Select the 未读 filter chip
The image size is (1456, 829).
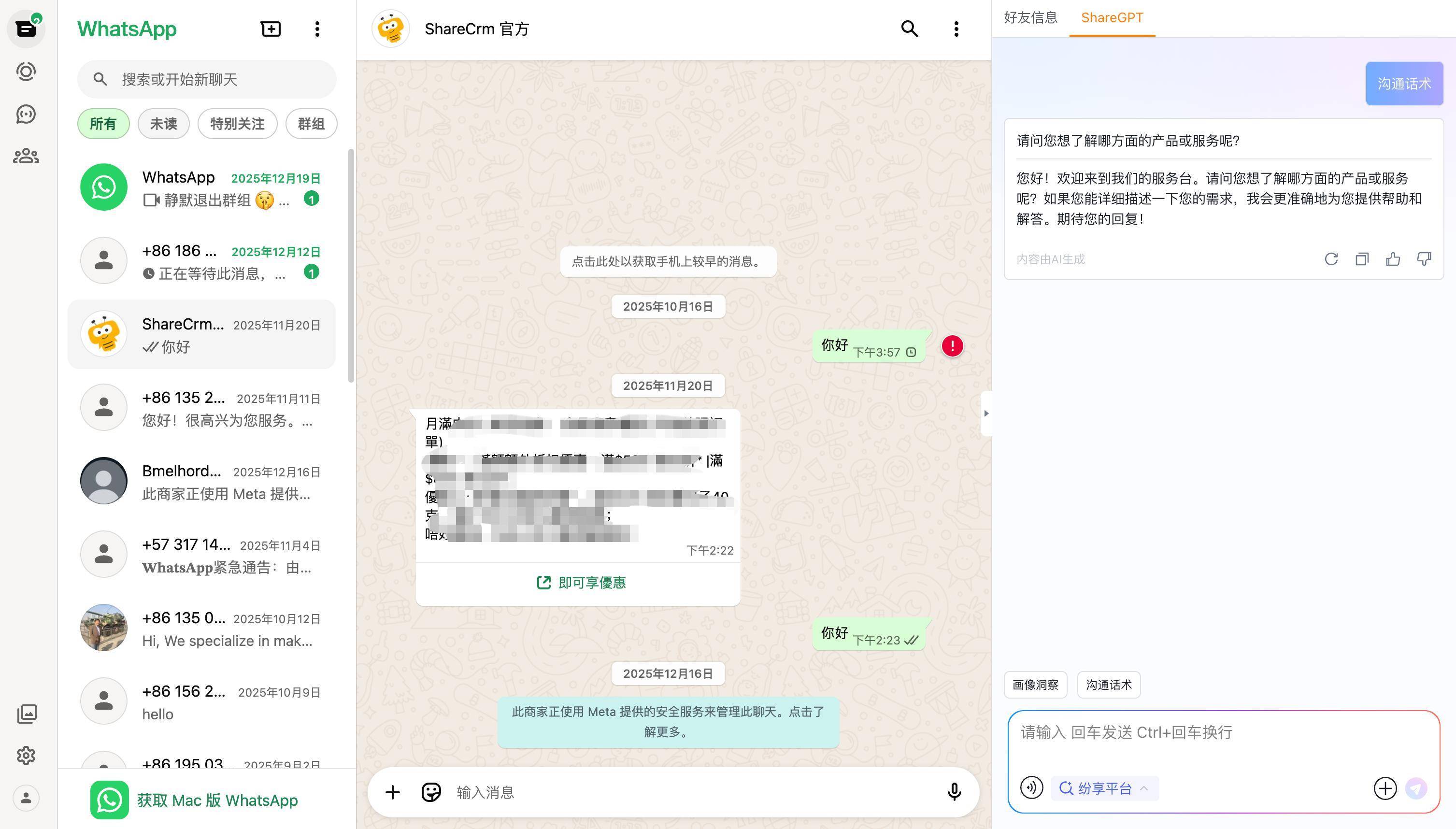(163, 124)
